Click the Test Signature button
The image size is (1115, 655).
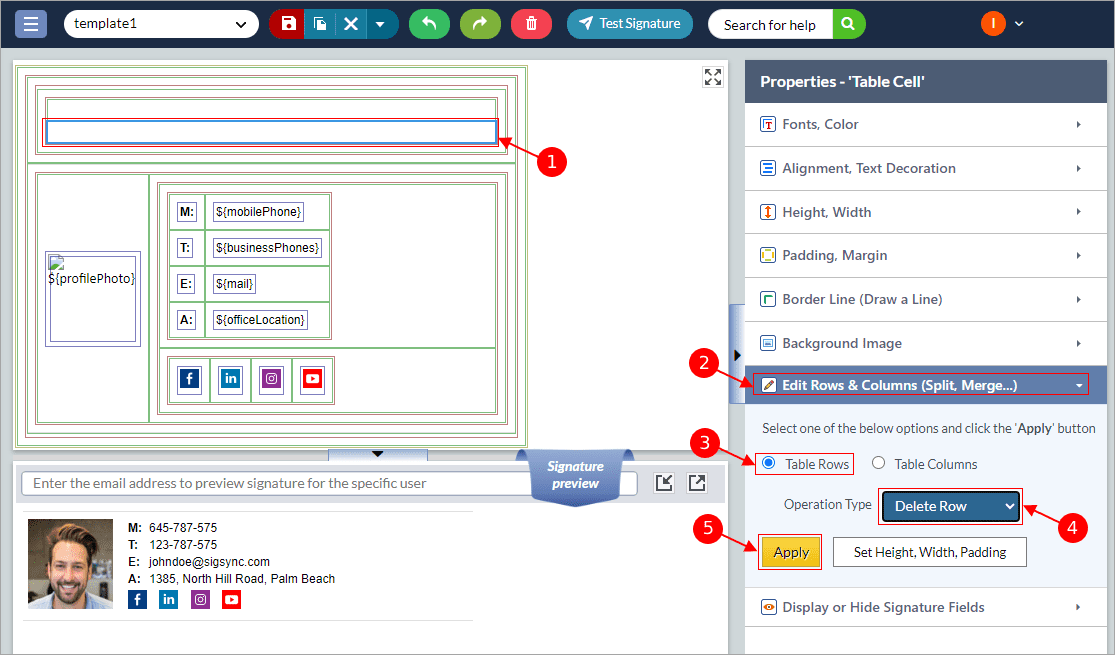click(629, 24)
